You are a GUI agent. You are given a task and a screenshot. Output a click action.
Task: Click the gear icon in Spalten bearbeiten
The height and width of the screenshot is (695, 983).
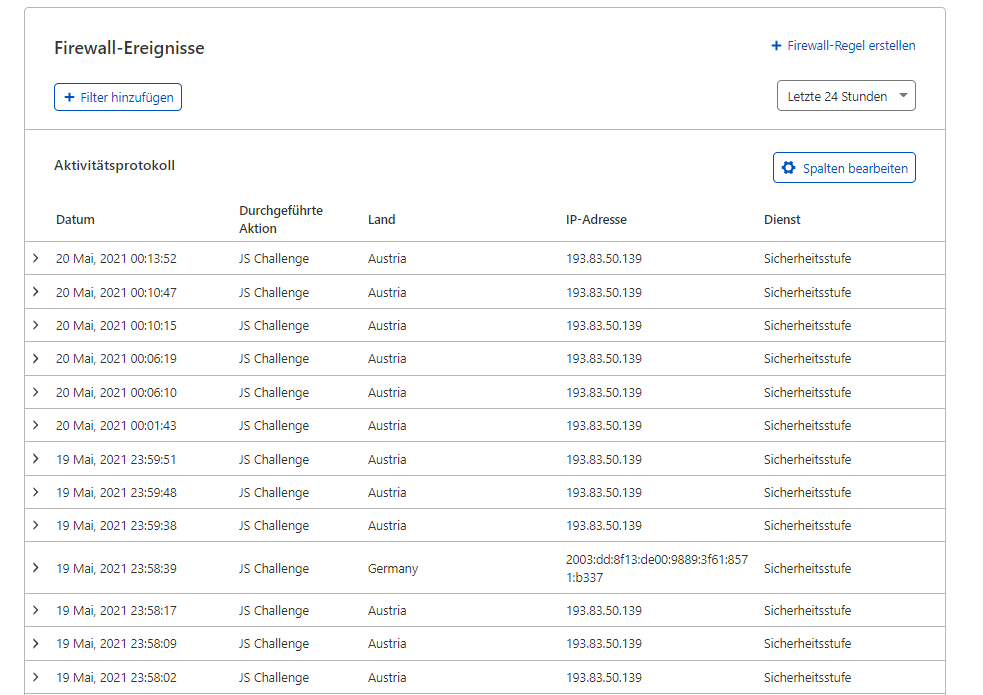[789, 168]
